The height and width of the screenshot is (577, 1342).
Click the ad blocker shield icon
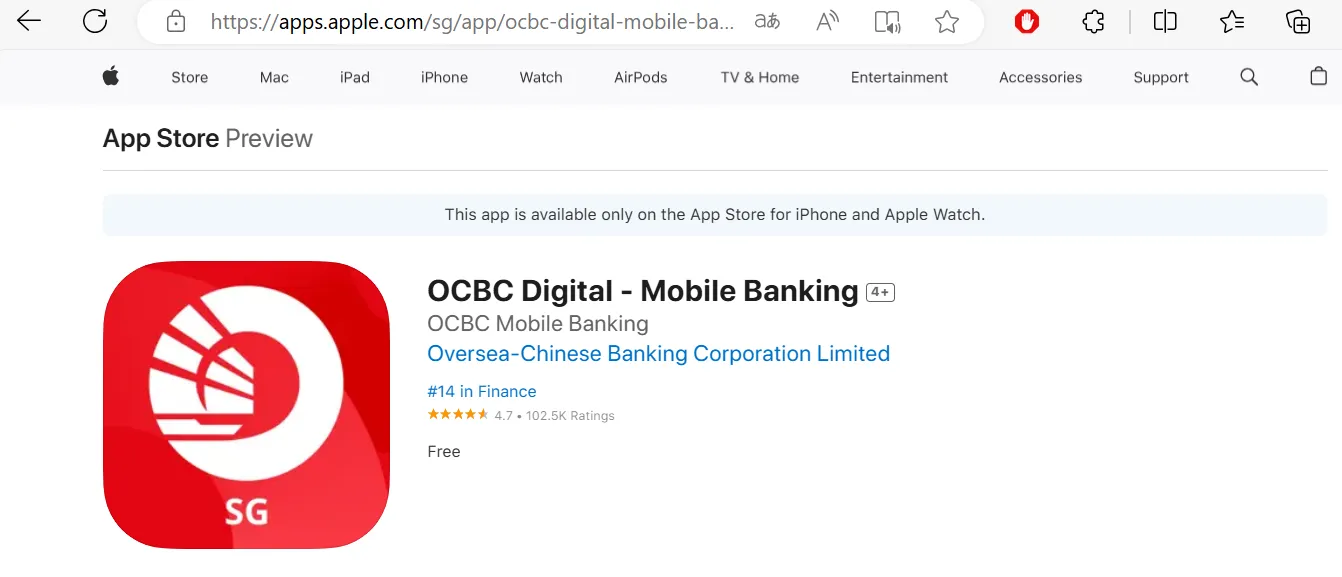click(x=1026, y=21)
